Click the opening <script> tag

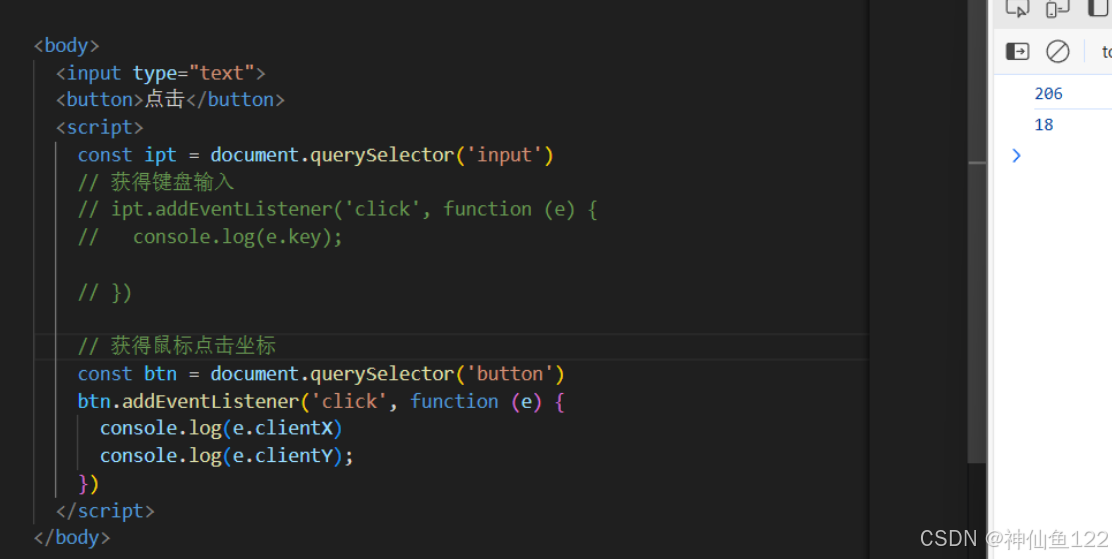tap(99, 128)
